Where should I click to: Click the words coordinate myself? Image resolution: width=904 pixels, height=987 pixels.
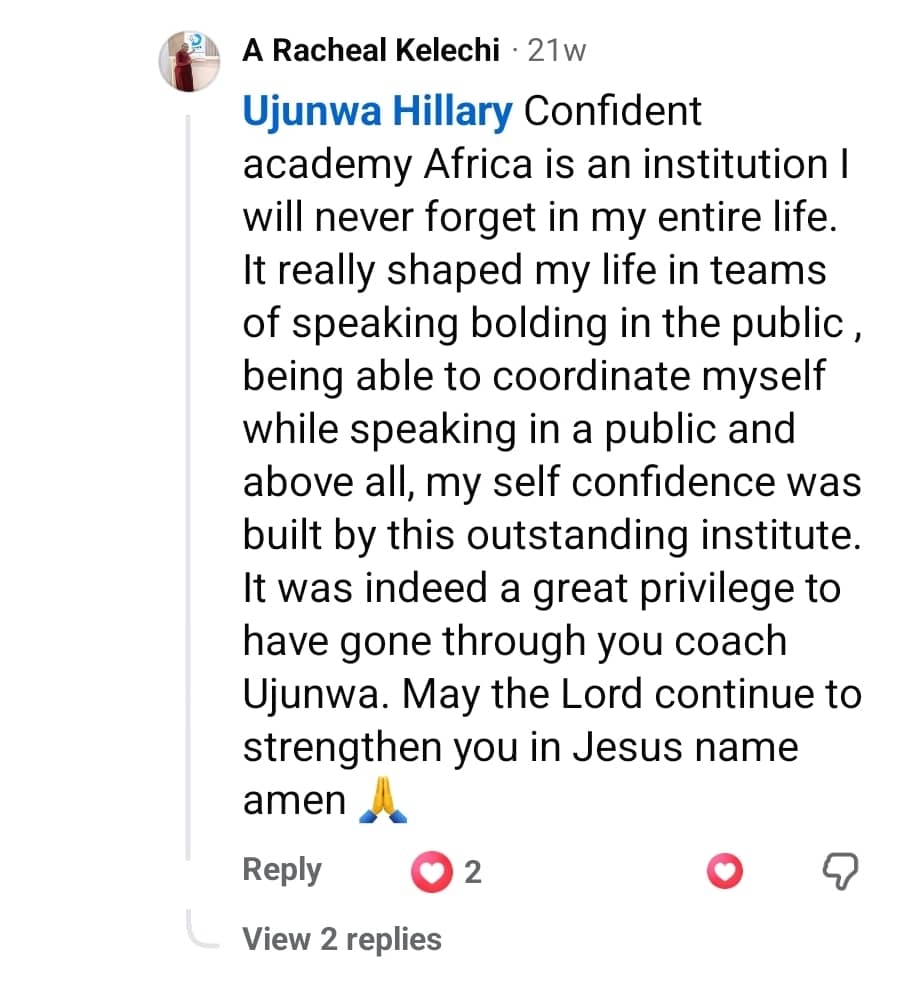click(x=661, y=376)
